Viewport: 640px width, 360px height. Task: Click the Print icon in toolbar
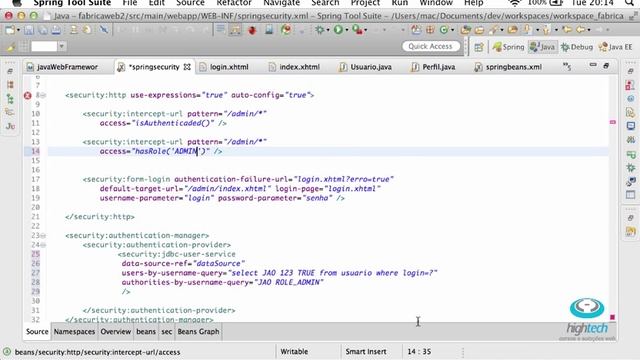coord(56,30)
